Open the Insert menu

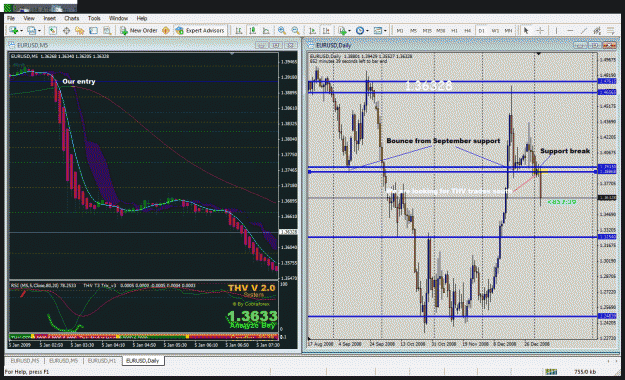[x=49, y=18]
